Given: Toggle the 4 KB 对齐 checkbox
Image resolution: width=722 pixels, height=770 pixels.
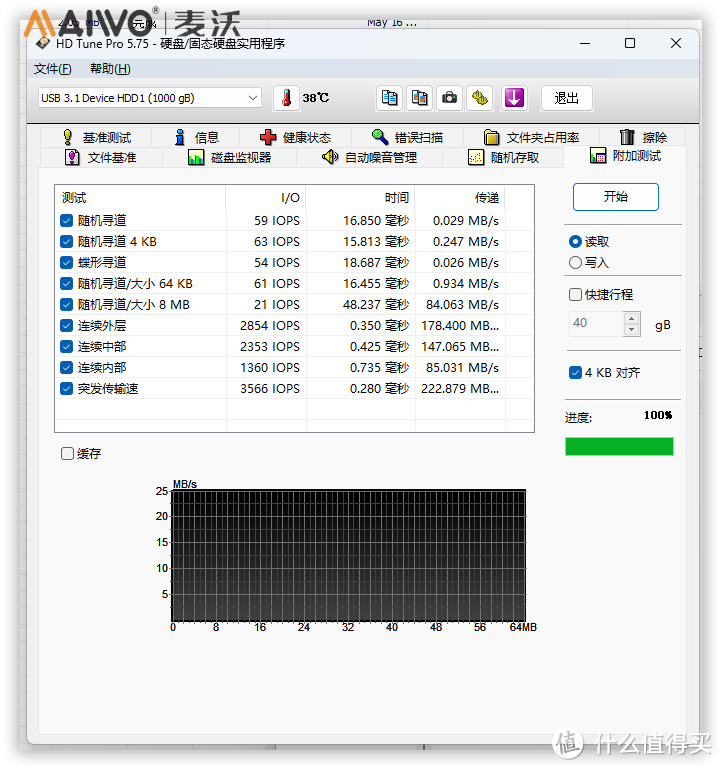Looking at the screenshot, I should pos(575,373).
